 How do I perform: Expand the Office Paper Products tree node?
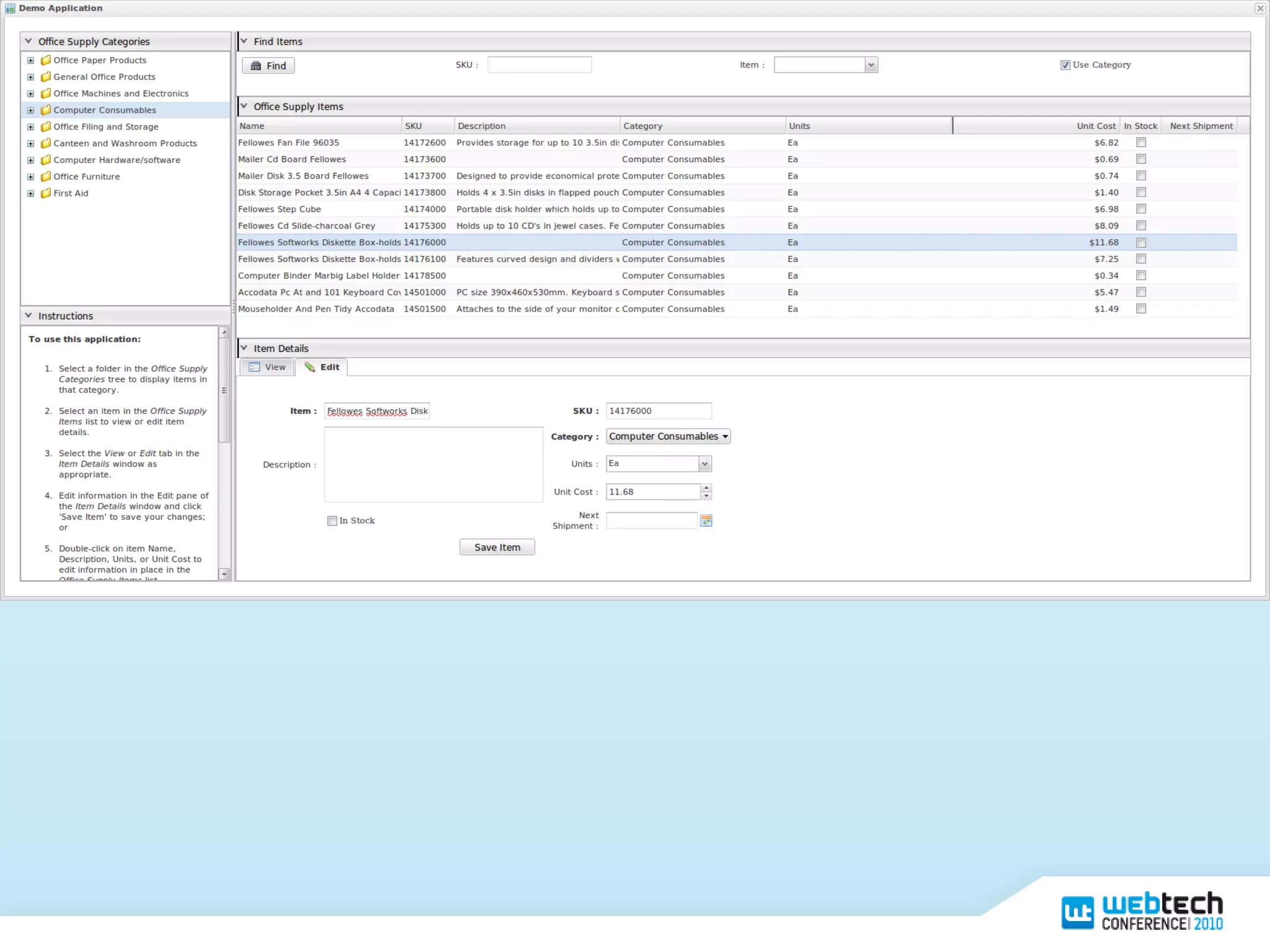30,60
